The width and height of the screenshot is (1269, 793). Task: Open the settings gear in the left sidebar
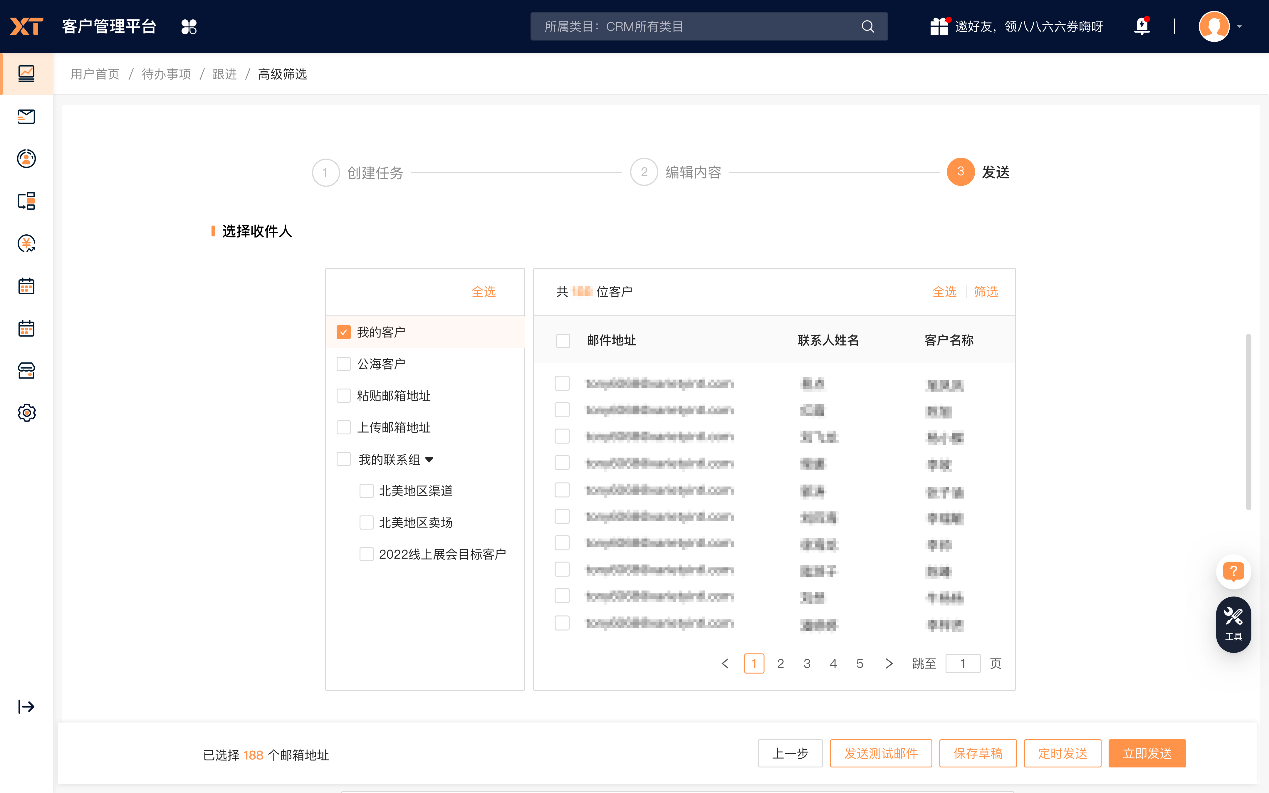point(27,412)
